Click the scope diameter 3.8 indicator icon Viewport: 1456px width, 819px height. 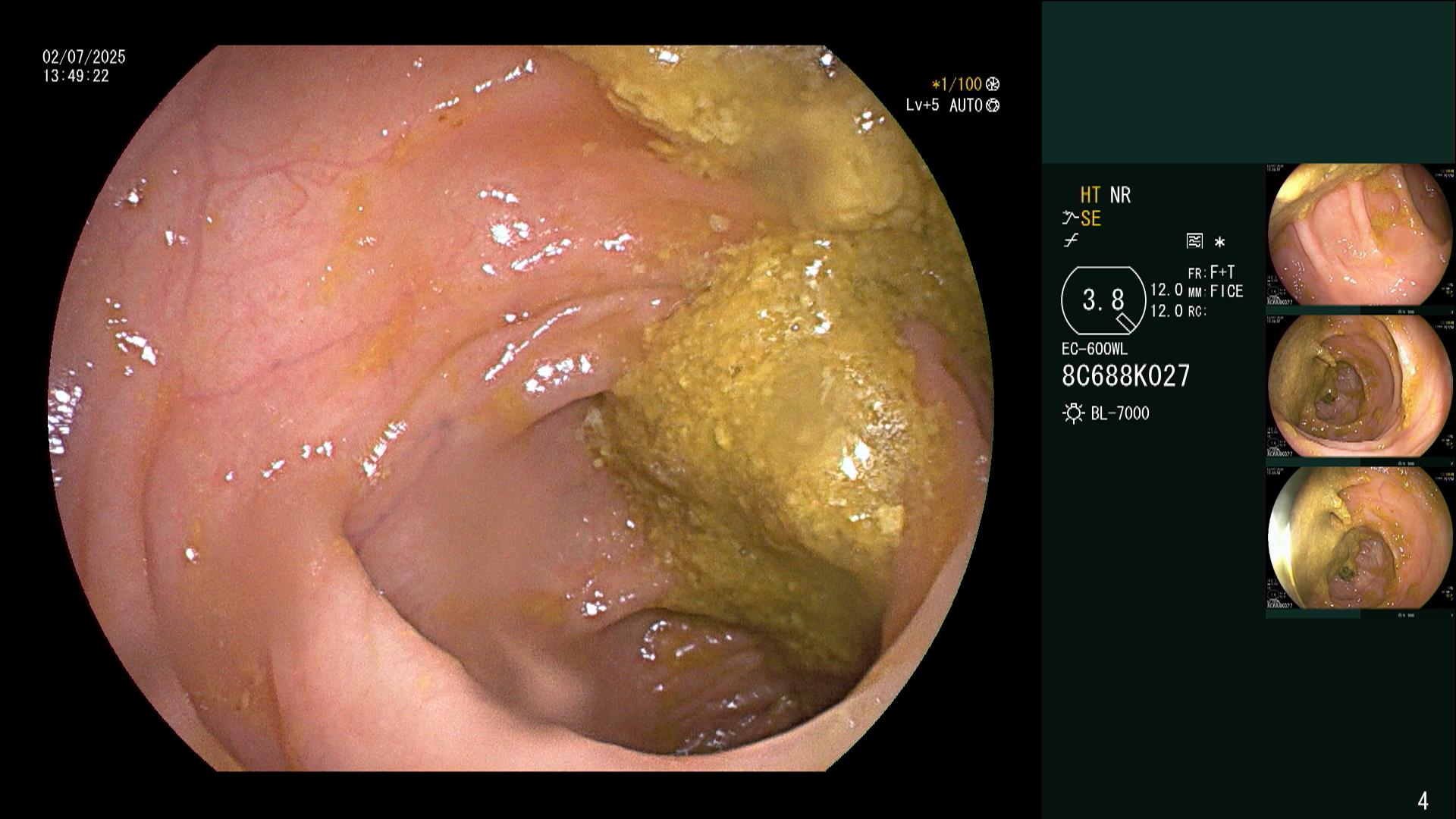click(1103, 300)
